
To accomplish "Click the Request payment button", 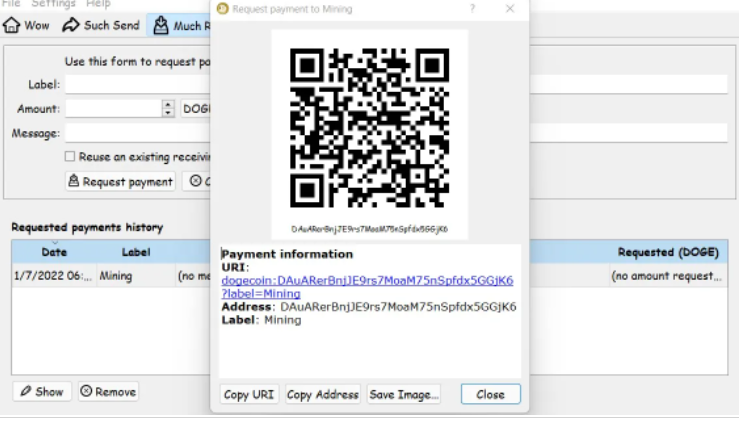I will pyautogui.click(x=121, y=182).
